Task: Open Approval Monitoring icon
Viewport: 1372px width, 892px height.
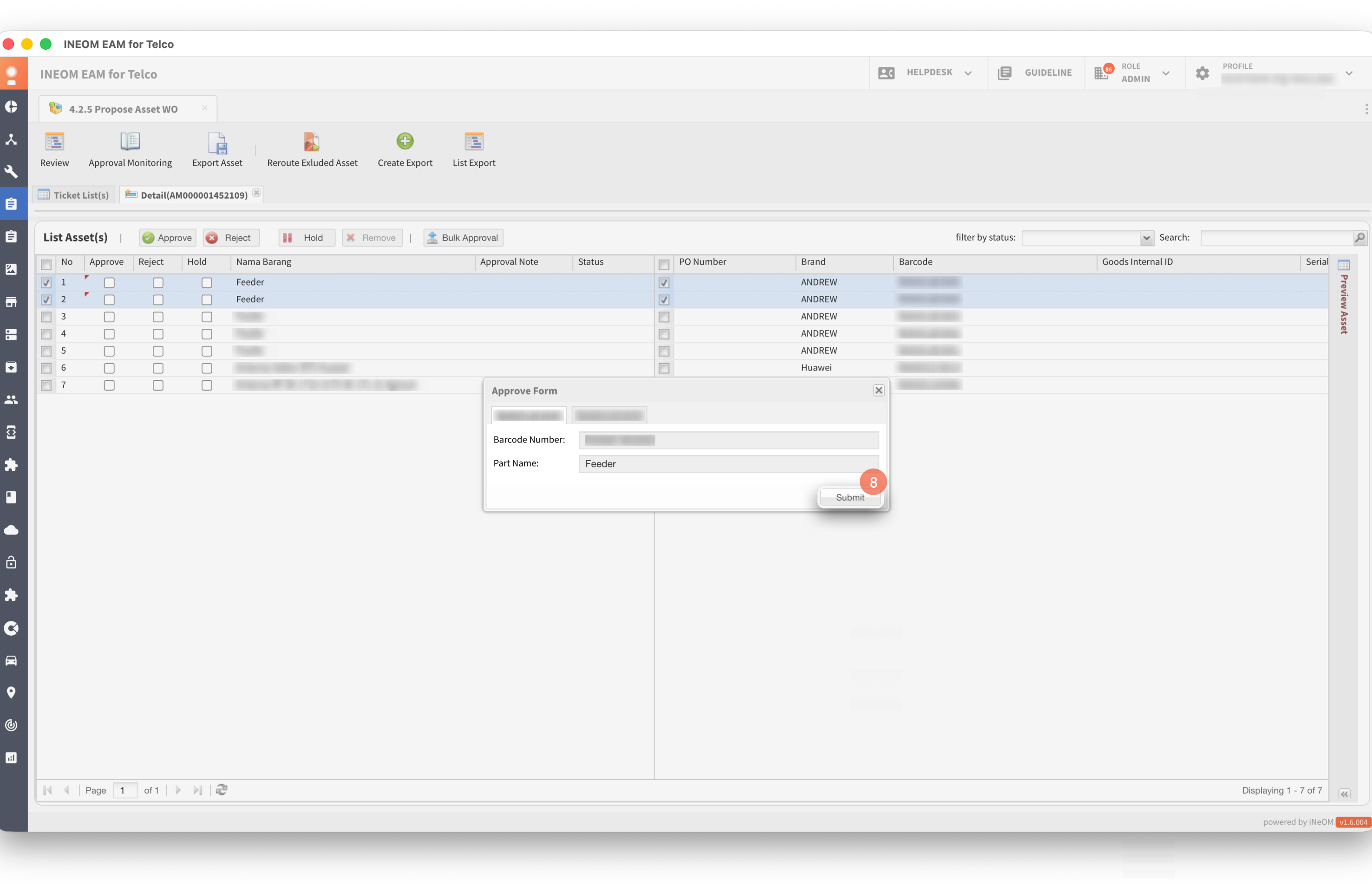Action: point(130,142)
